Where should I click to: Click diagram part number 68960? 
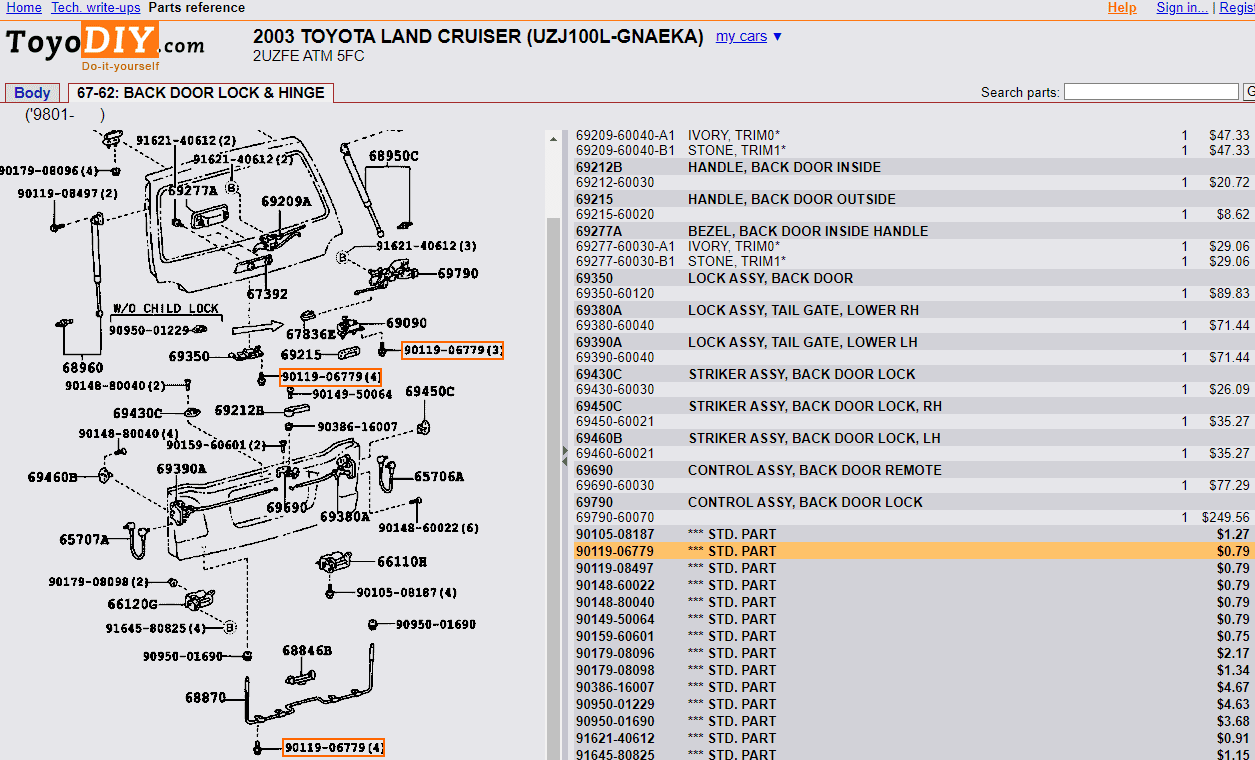coord(83,368)
